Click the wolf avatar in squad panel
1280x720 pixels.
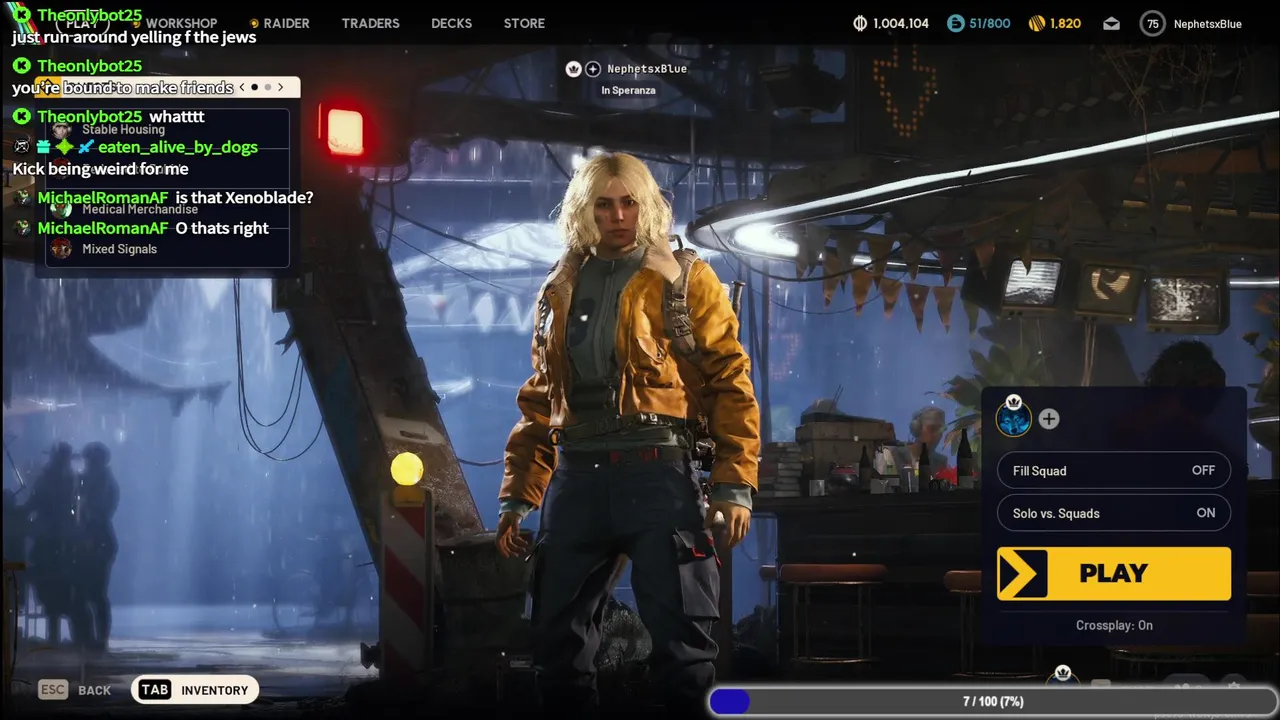(x=1014, y=419)
